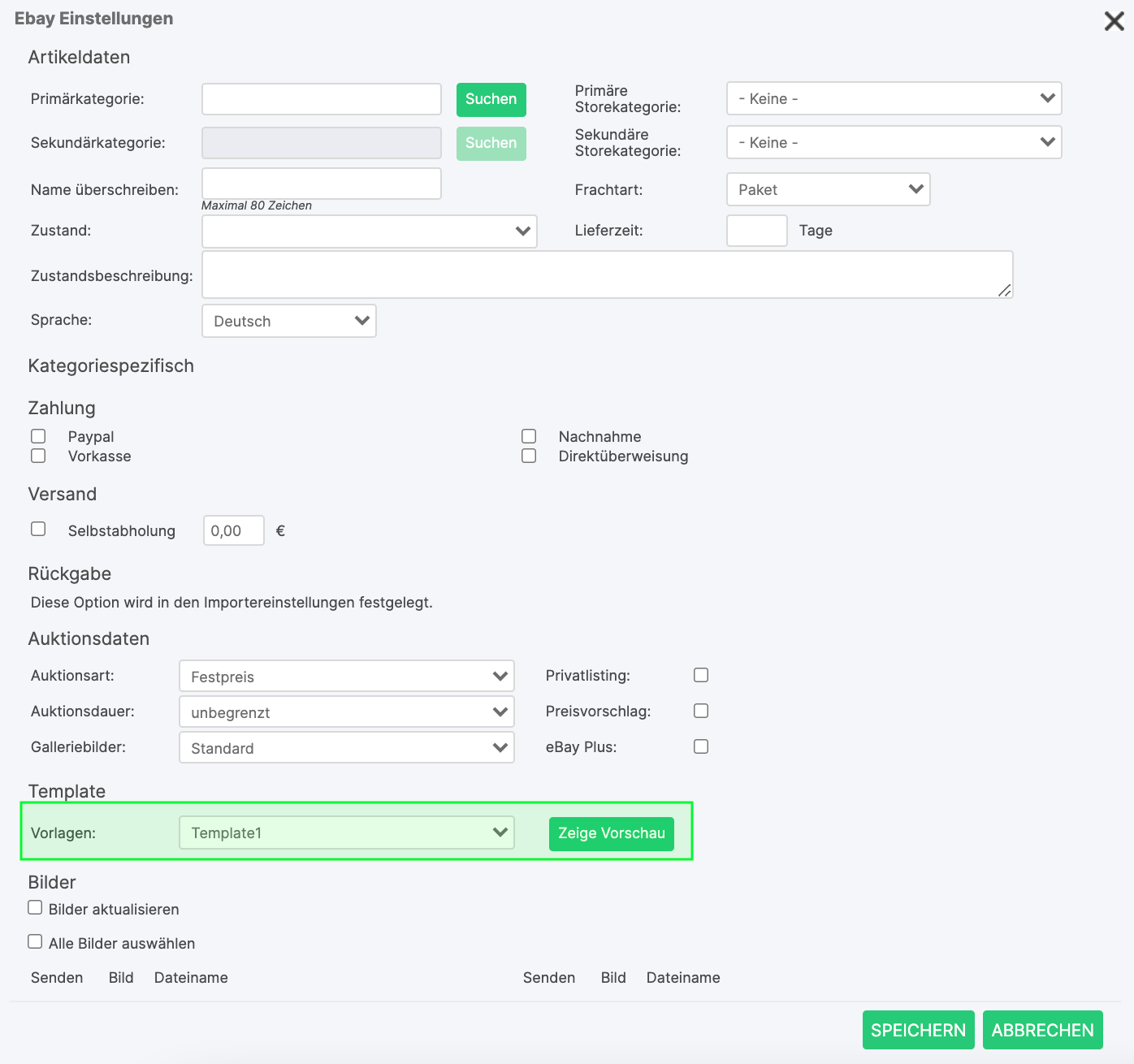This screenshot has height=1064, width=1134.
Task: Select the Sprache dropdown showing Deutsch
Action: 288,321
